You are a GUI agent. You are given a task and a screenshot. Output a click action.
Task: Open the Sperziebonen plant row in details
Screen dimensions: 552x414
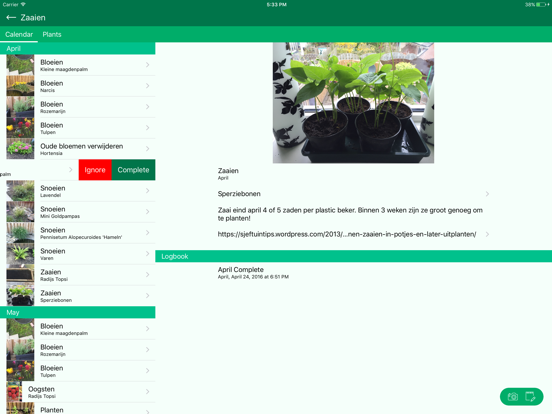(353, 194)
